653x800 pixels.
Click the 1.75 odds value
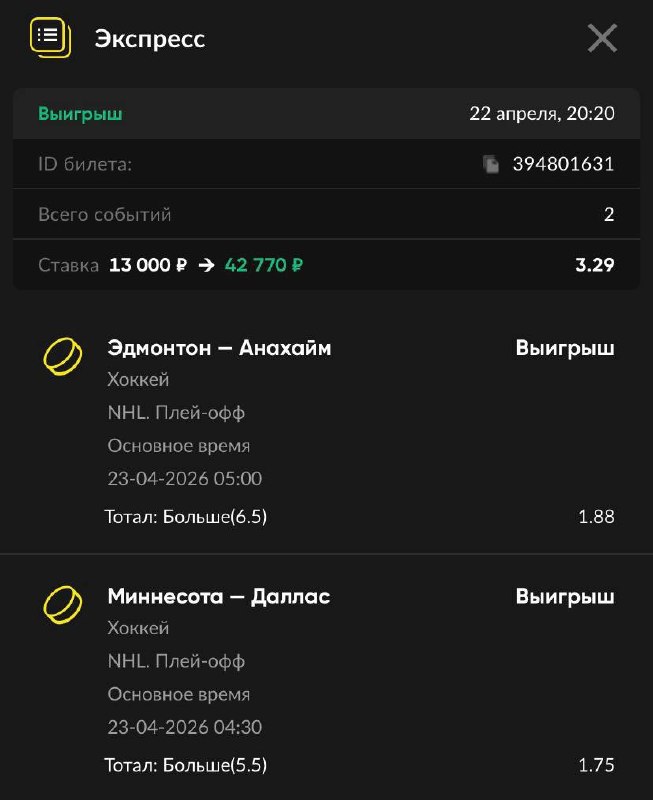tap(596, 766)
